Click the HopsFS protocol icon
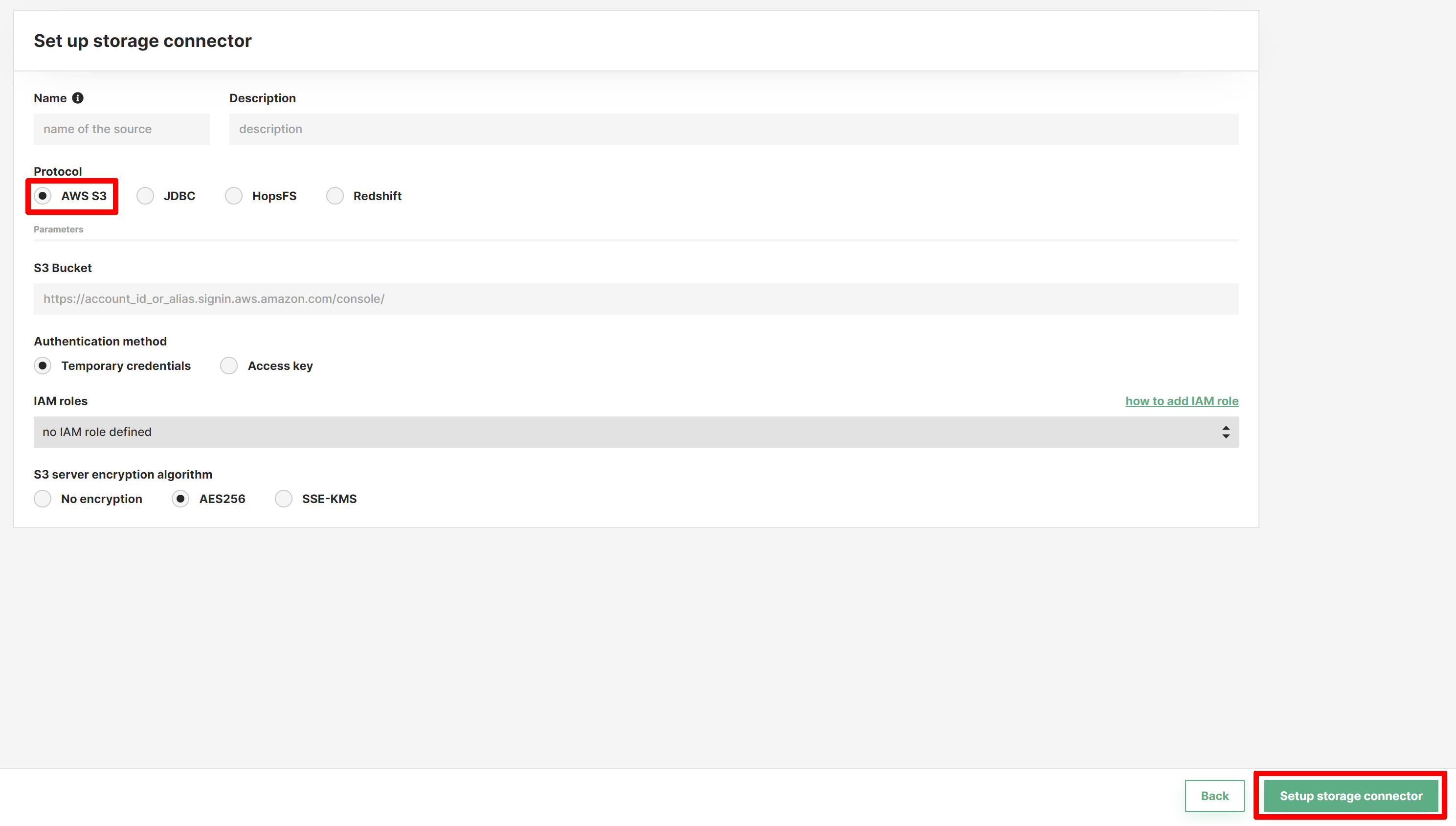1456x826 pixels. click(x=233, y=195)
